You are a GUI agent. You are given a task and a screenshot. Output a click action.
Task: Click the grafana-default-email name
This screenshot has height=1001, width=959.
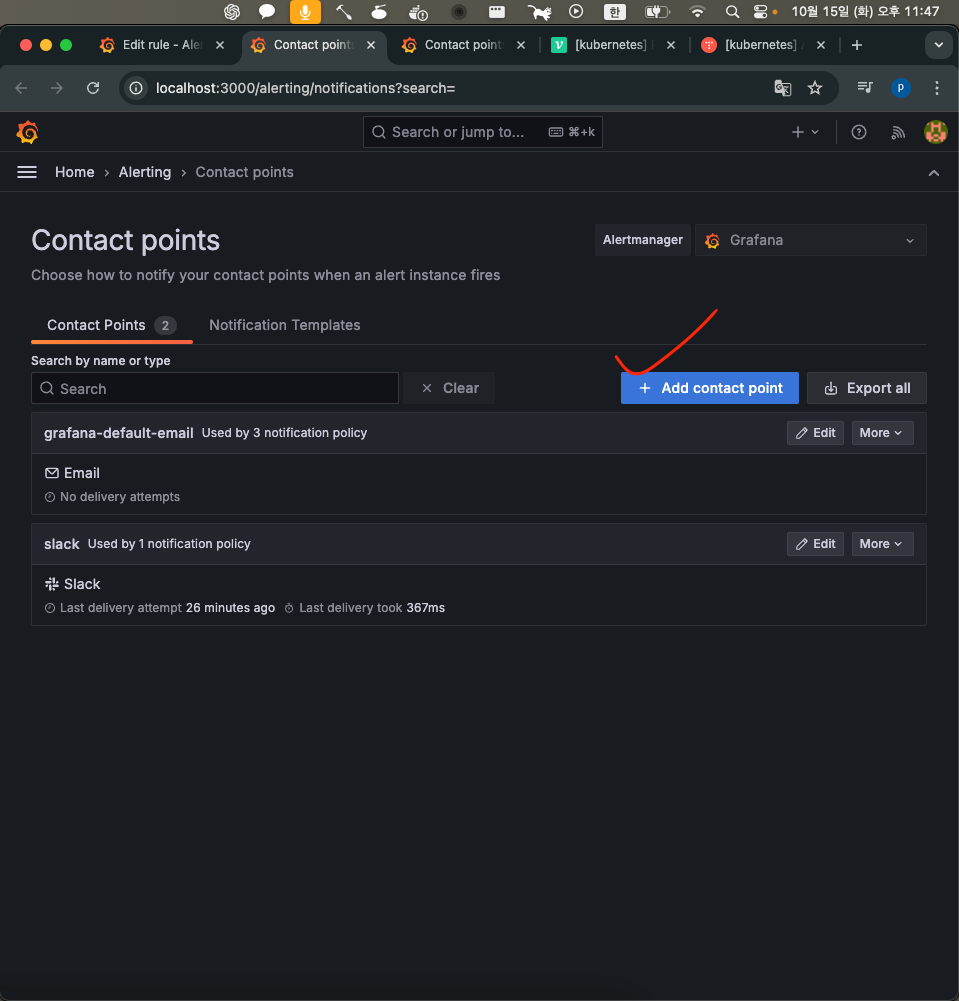point(119,433)
